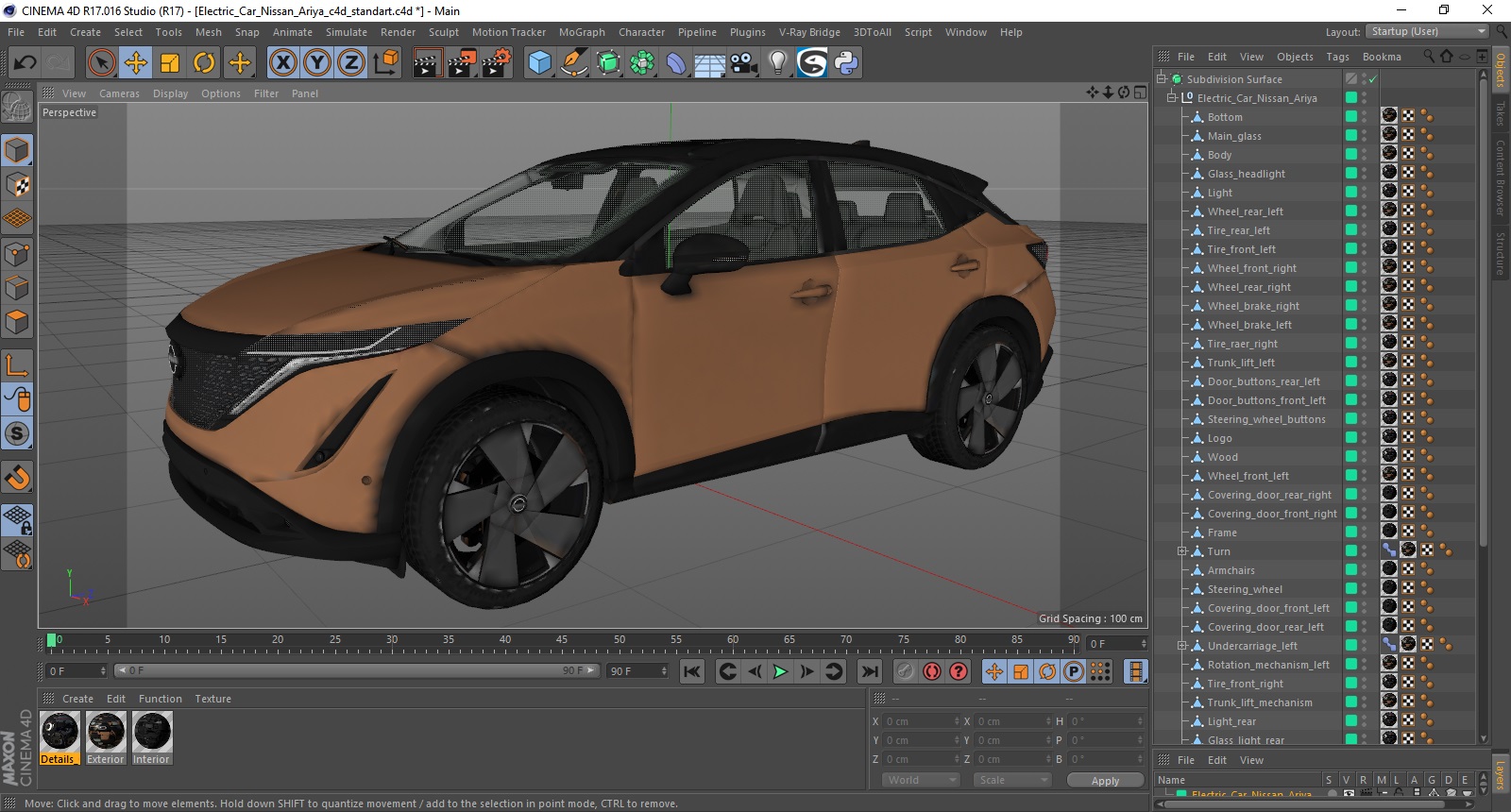Image resolution: width=1511 pixels, height=812 pixels.
Task: Toggle visibility dots for Body object
Action: click(1365, 155)
